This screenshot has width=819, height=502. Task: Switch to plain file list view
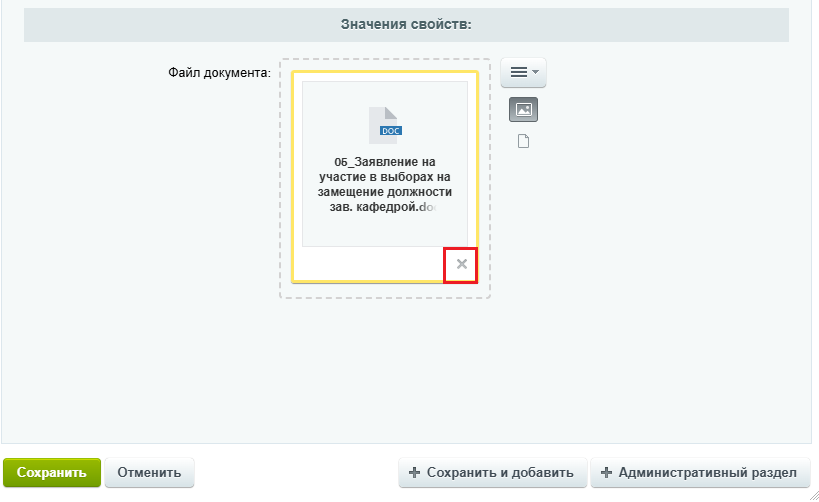523,141
